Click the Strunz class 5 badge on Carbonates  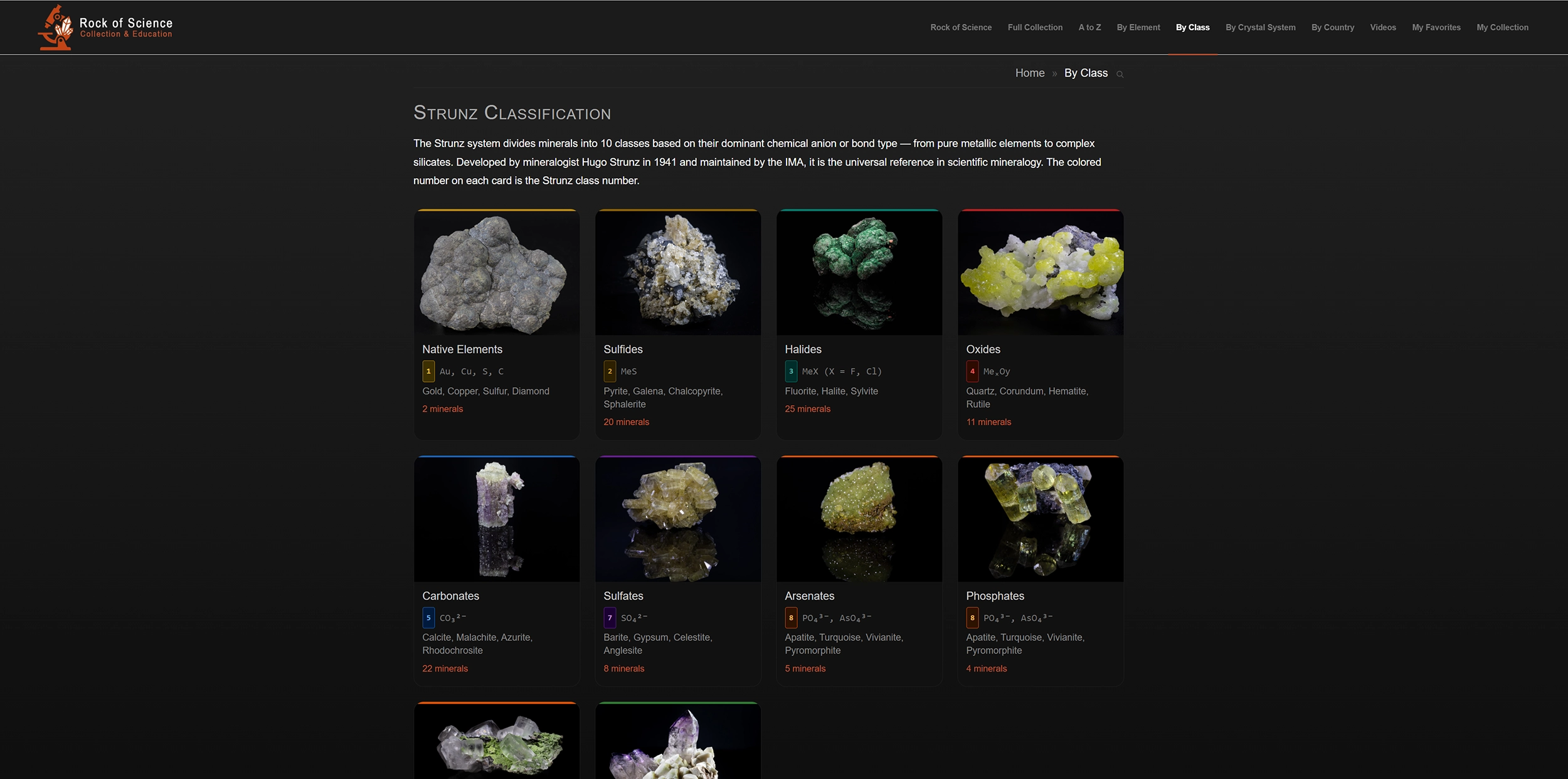coord(428,618)
